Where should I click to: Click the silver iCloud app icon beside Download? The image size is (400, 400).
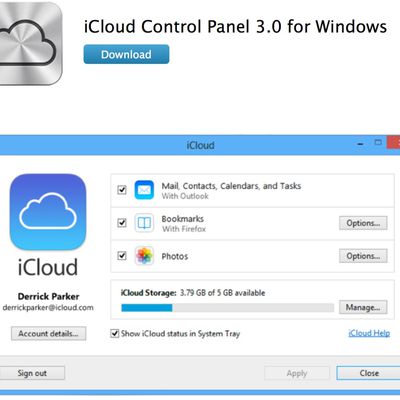point(31,43)
